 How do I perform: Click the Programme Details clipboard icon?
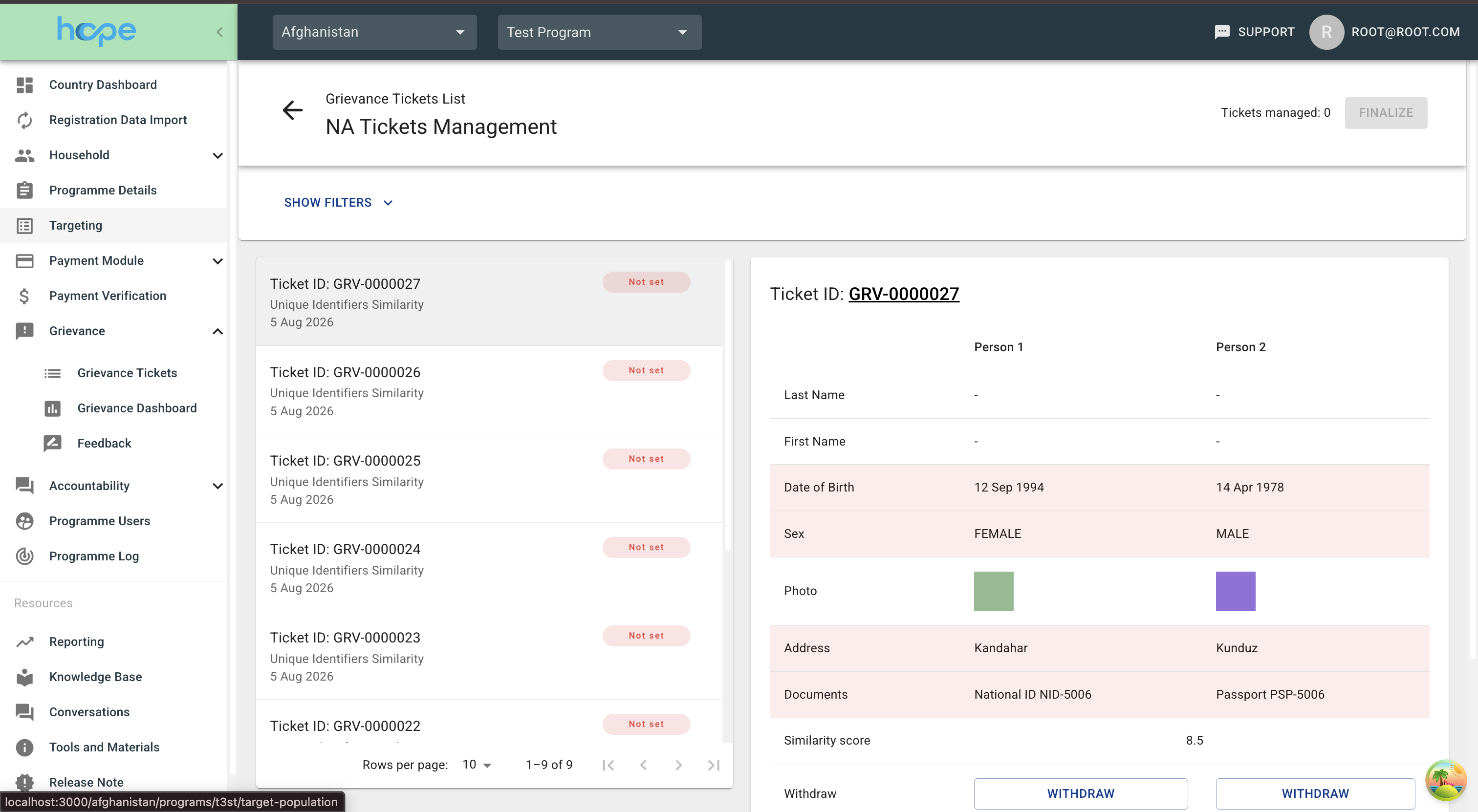coord(24,191)
